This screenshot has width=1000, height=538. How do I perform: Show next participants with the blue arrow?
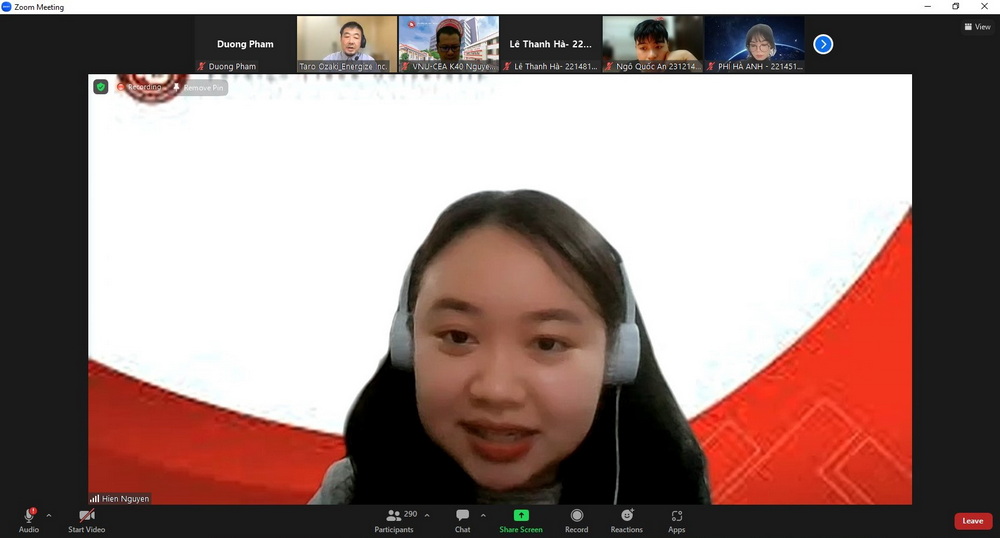click(823, 44)
